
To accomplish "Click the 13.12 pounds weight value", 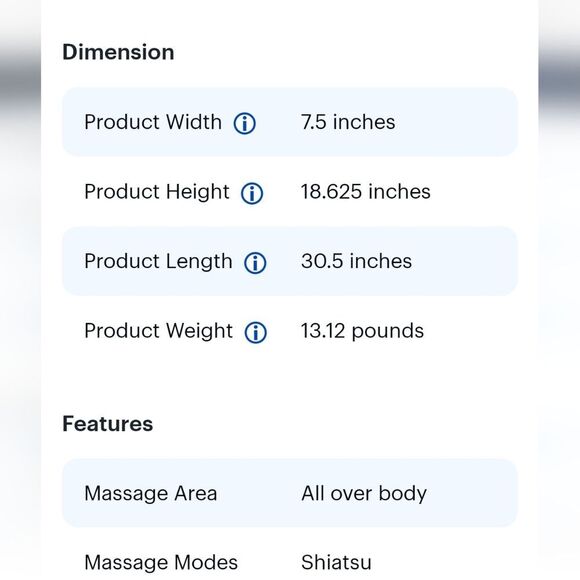I will pyautogui.click(x=362, y=331).
